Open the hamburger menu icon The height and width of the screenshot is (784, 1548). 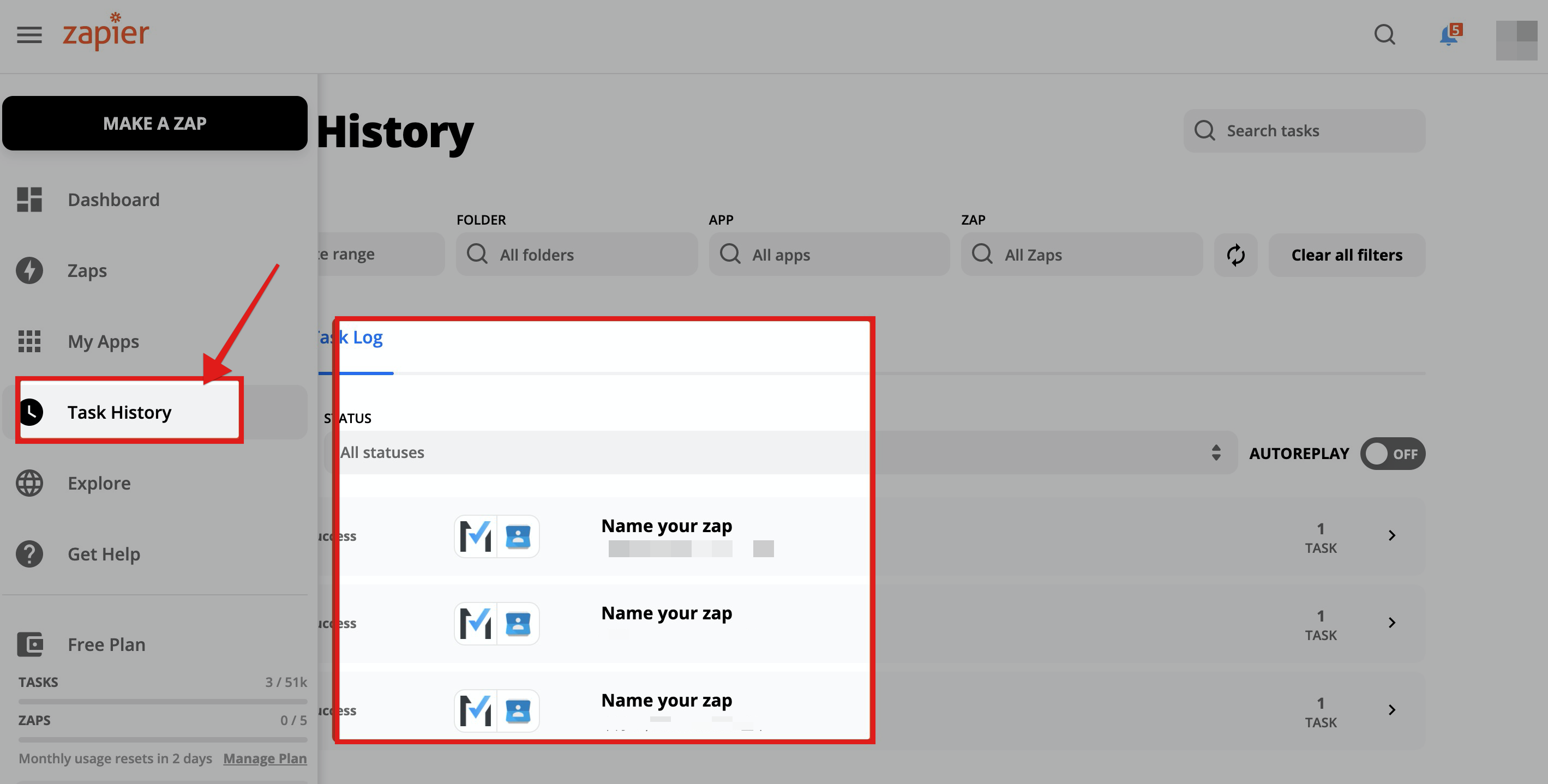(29, 35)
